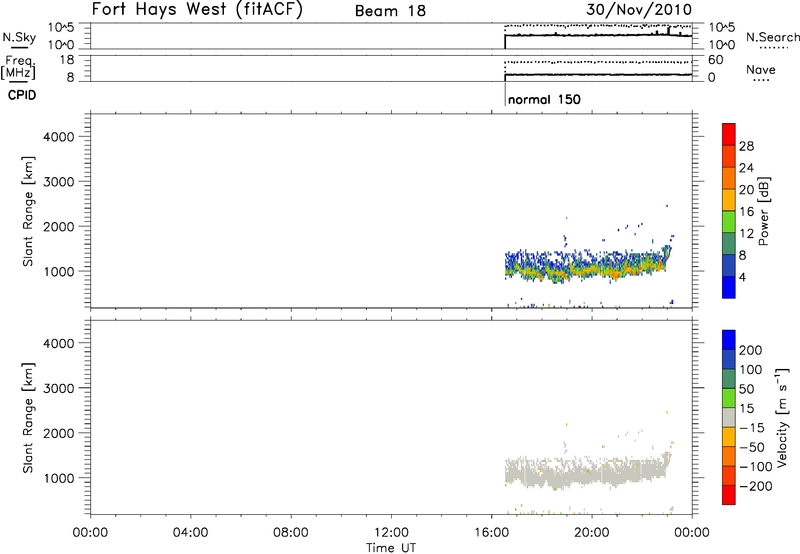Click the "28" value on power colorbar

point(746,146)
